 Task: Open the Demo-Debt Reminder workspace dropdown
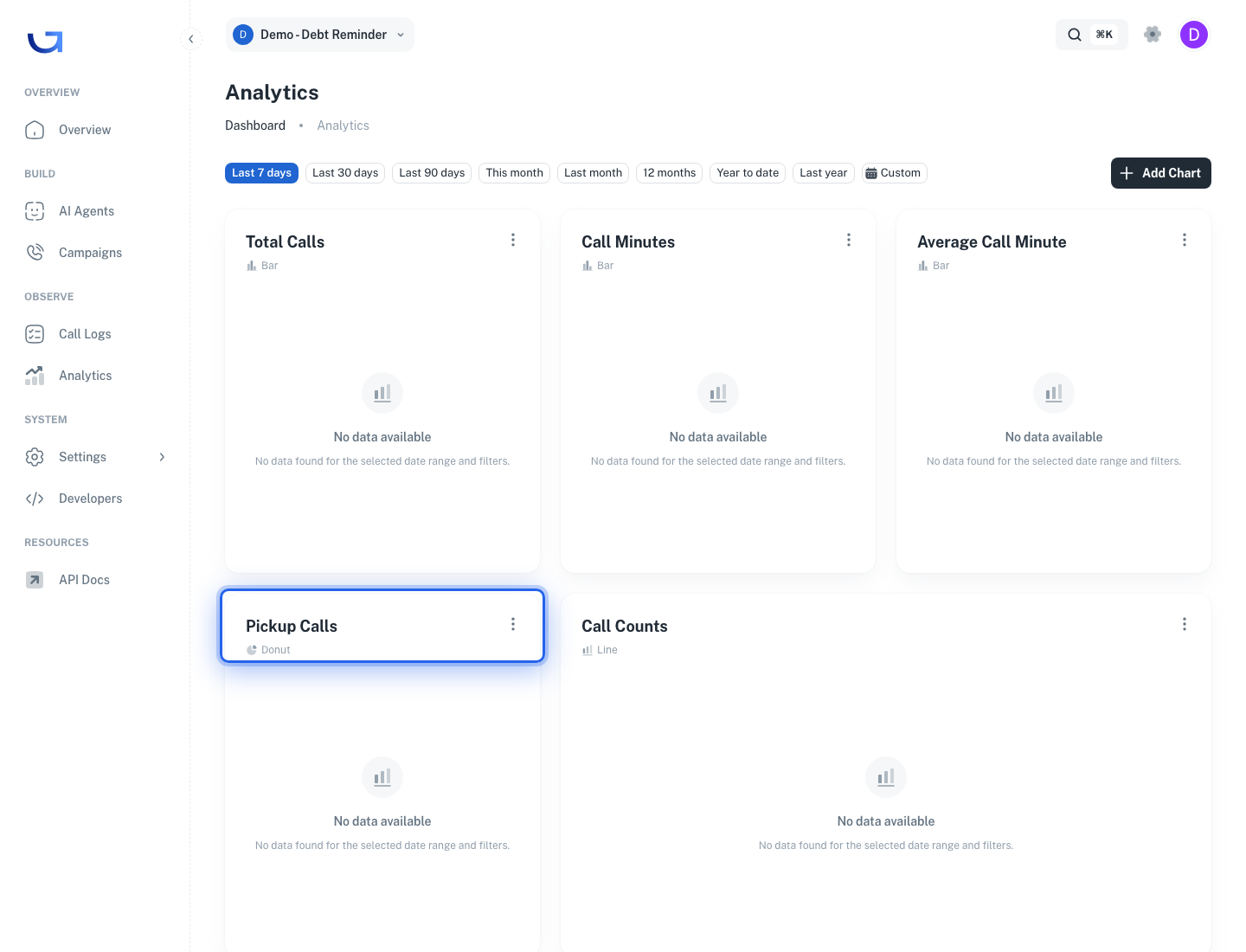click(x=319, y=35)
